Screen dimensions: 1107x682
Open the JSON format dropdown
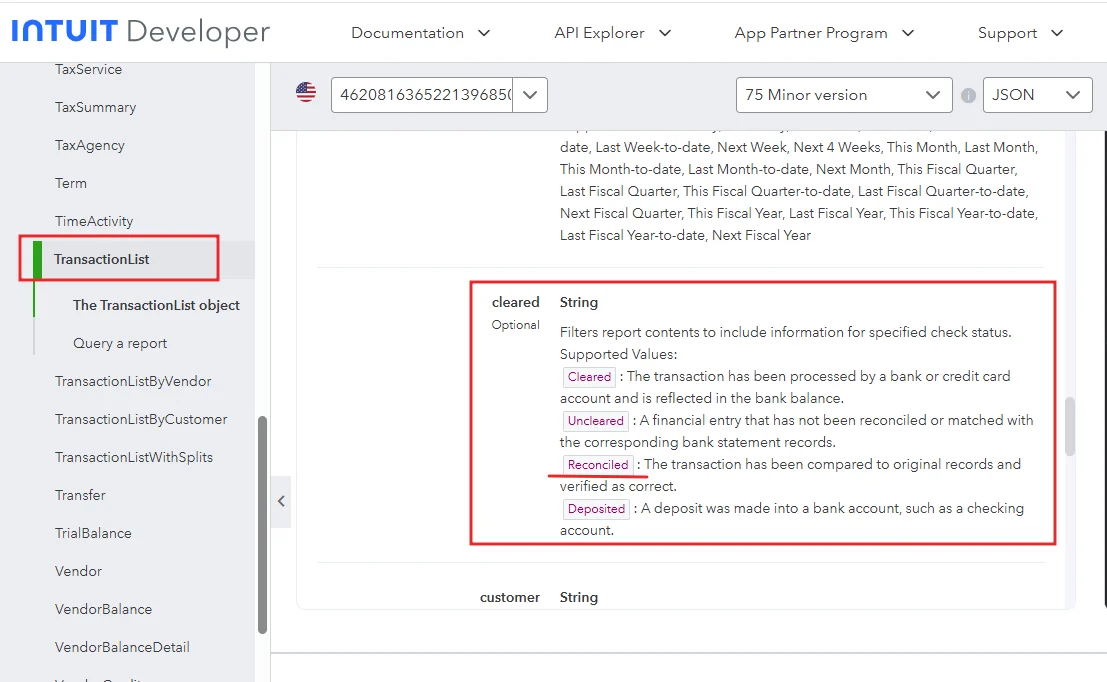1036,95
